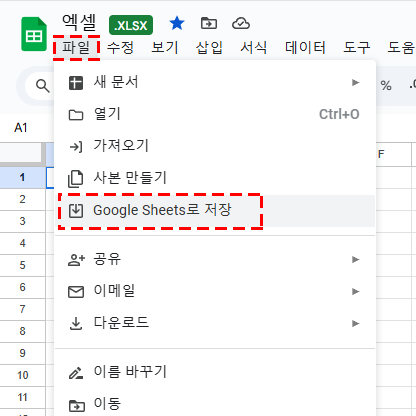
Task: Open the 데이터 menu
Action: (x=305, y=48)
